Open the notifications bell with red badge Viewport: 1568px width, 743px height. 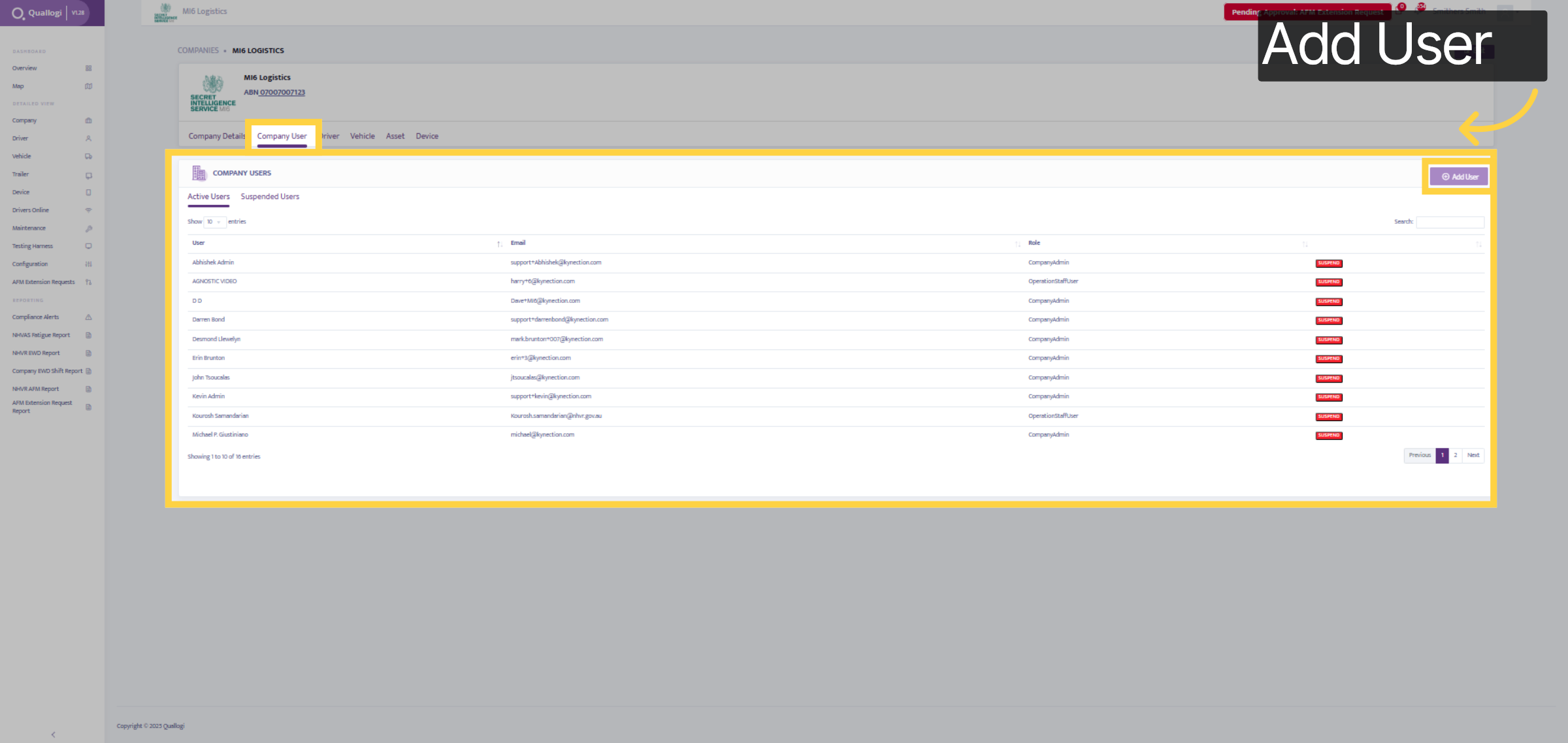[1420, 8]
